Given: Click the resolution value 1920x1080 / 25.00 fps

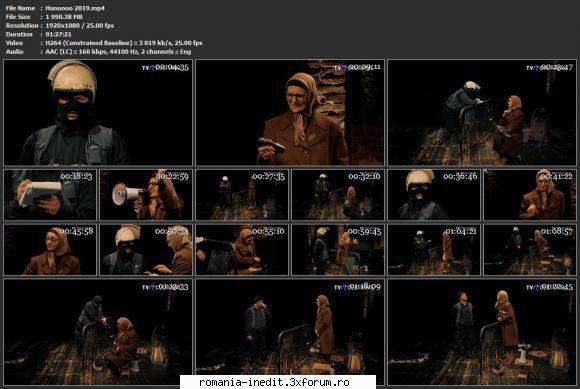Looking at the screenshot, I should pos(80,26).
